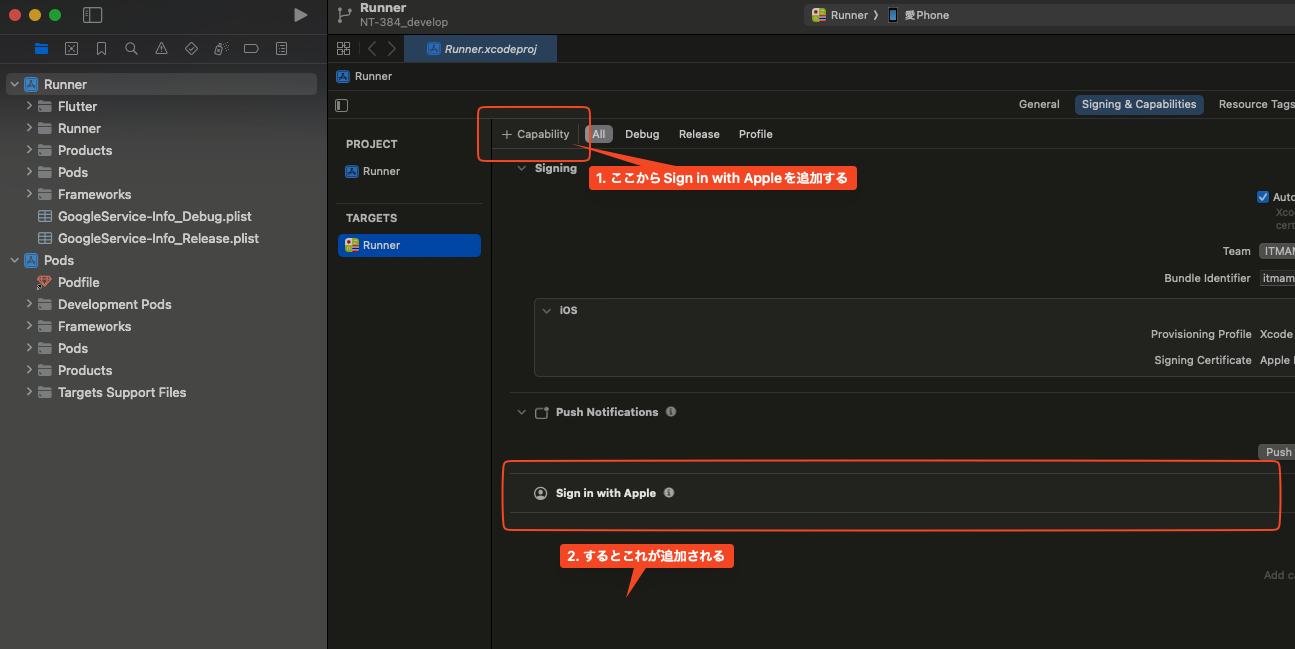This screenshot has height=649, width=1295.
Task: Go back with the left arrow
Action: [372, 48]
